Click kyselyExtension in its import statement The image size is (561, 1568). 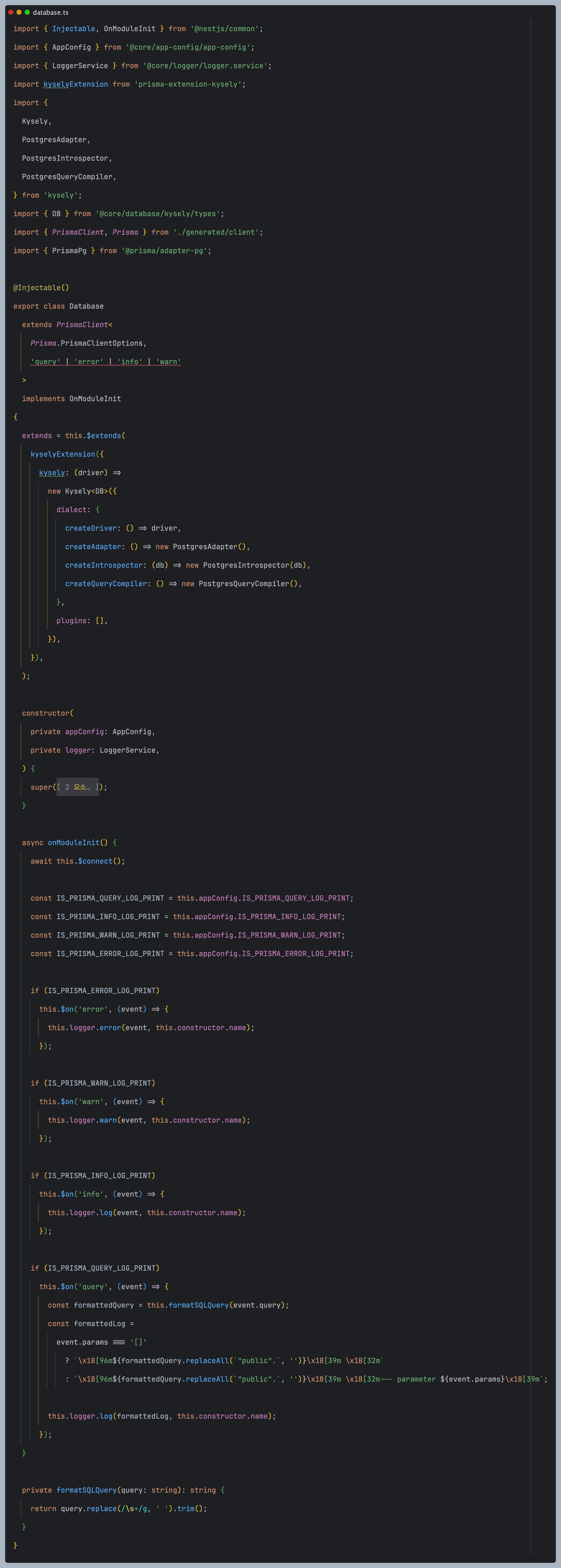coord(75,84)
